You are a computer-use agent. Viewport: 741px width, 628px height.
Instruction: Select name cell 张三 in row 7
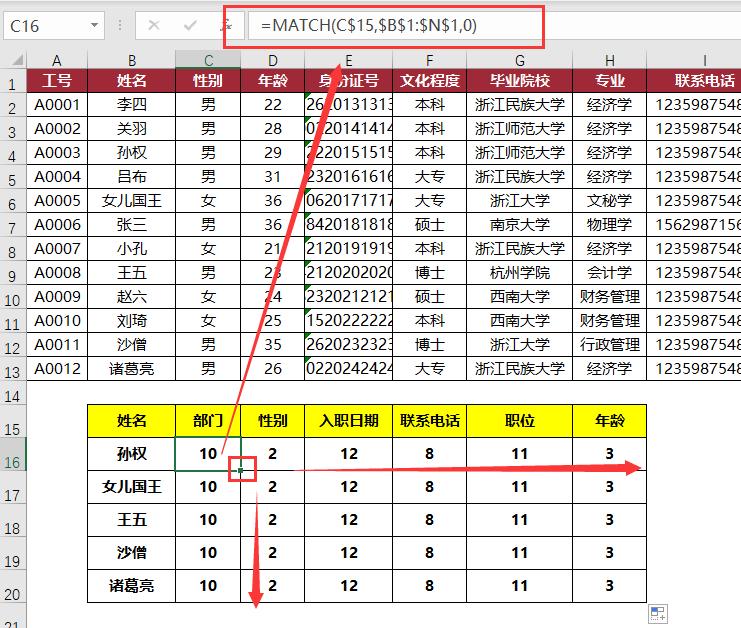pyautogui.click(x=131, y=224)
